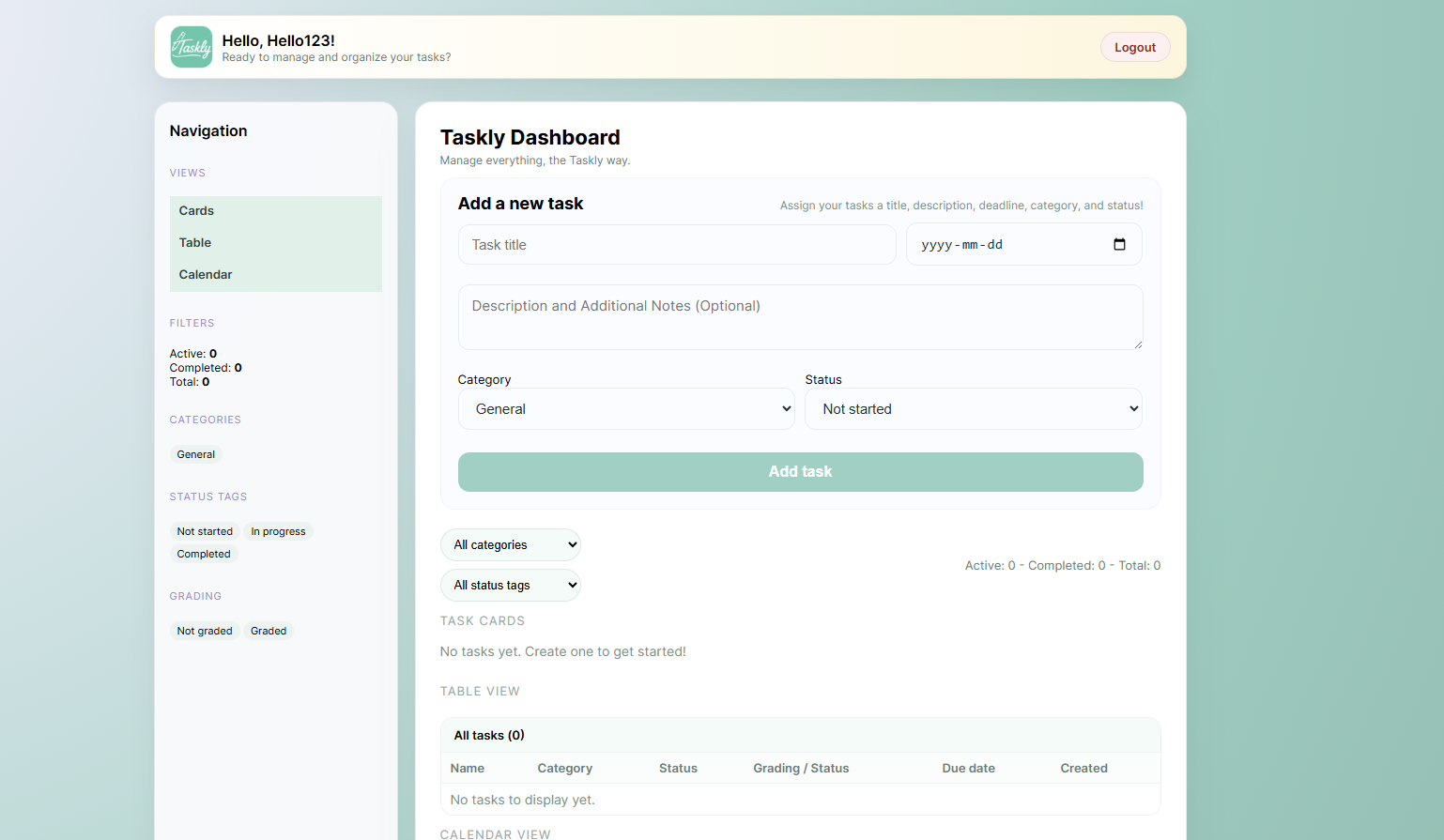The image size is (1444, 840).
Task: Click the Description and Additional Notes textarea
Action: [x=800, y=316]
